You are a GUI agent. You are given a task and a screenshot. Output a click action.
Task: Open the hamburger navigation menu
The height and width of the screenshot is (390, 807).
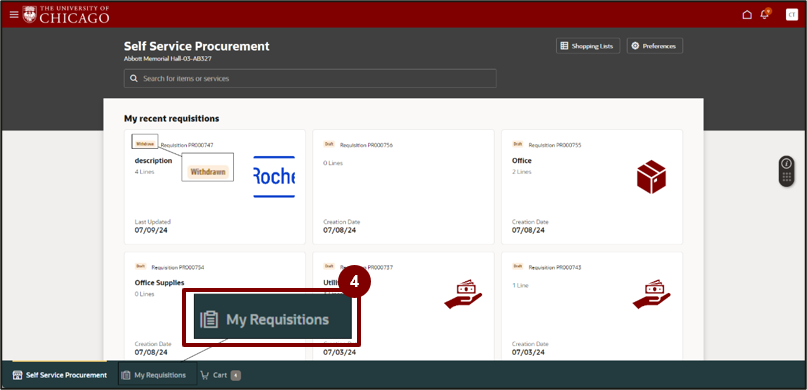(14, 14)
